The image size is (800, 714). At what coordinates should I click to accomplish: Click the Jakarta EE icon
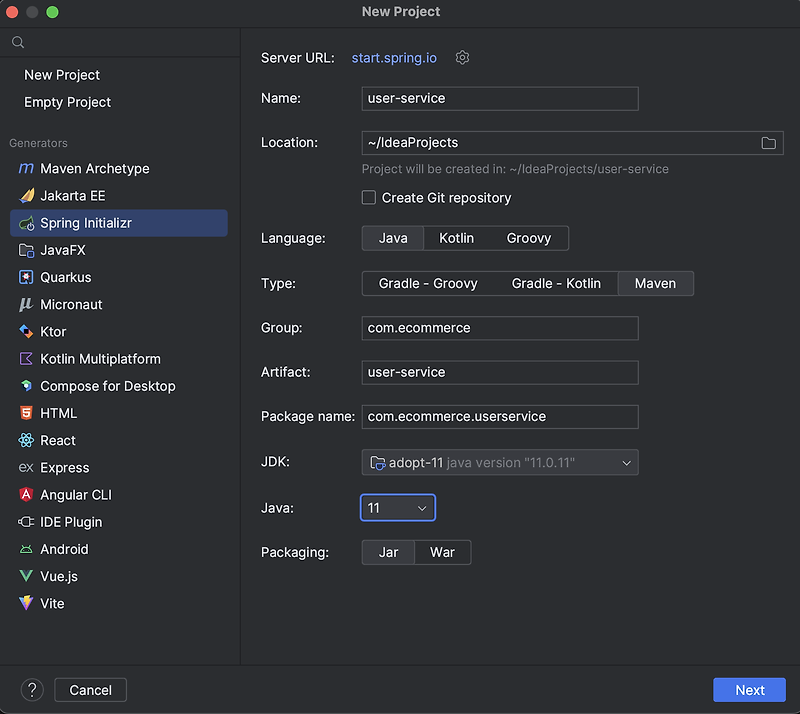(26, 195)
